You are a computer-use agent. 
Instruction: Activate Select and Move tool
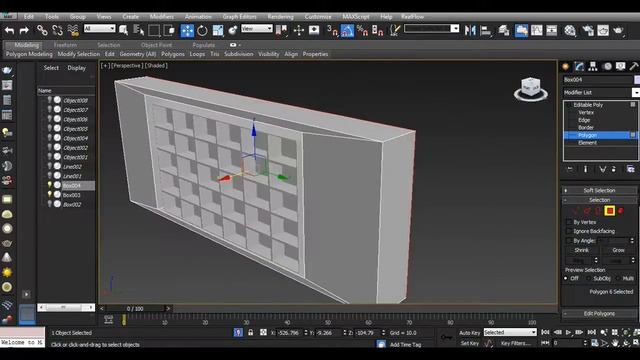coord(187,30)
